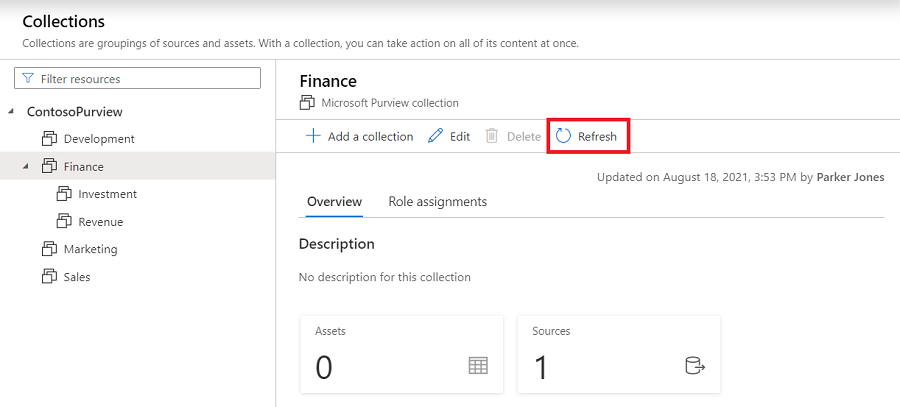Open the Assets card showing 0

(400, 355)
